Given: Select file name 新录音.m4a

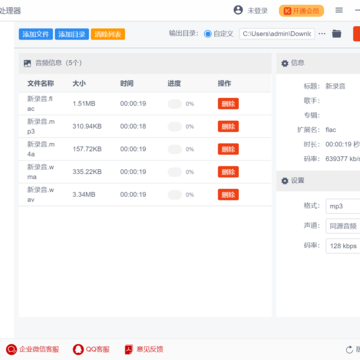Looking at the screenshot, I should pos(41,149).
